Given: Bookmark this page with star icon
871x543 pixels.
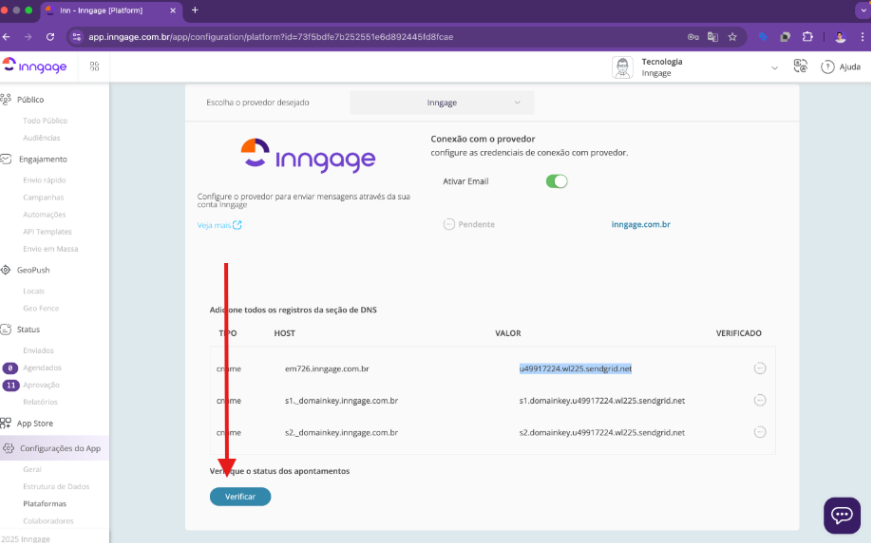Looking at the screenshot, I should click(x=732, y=37).
